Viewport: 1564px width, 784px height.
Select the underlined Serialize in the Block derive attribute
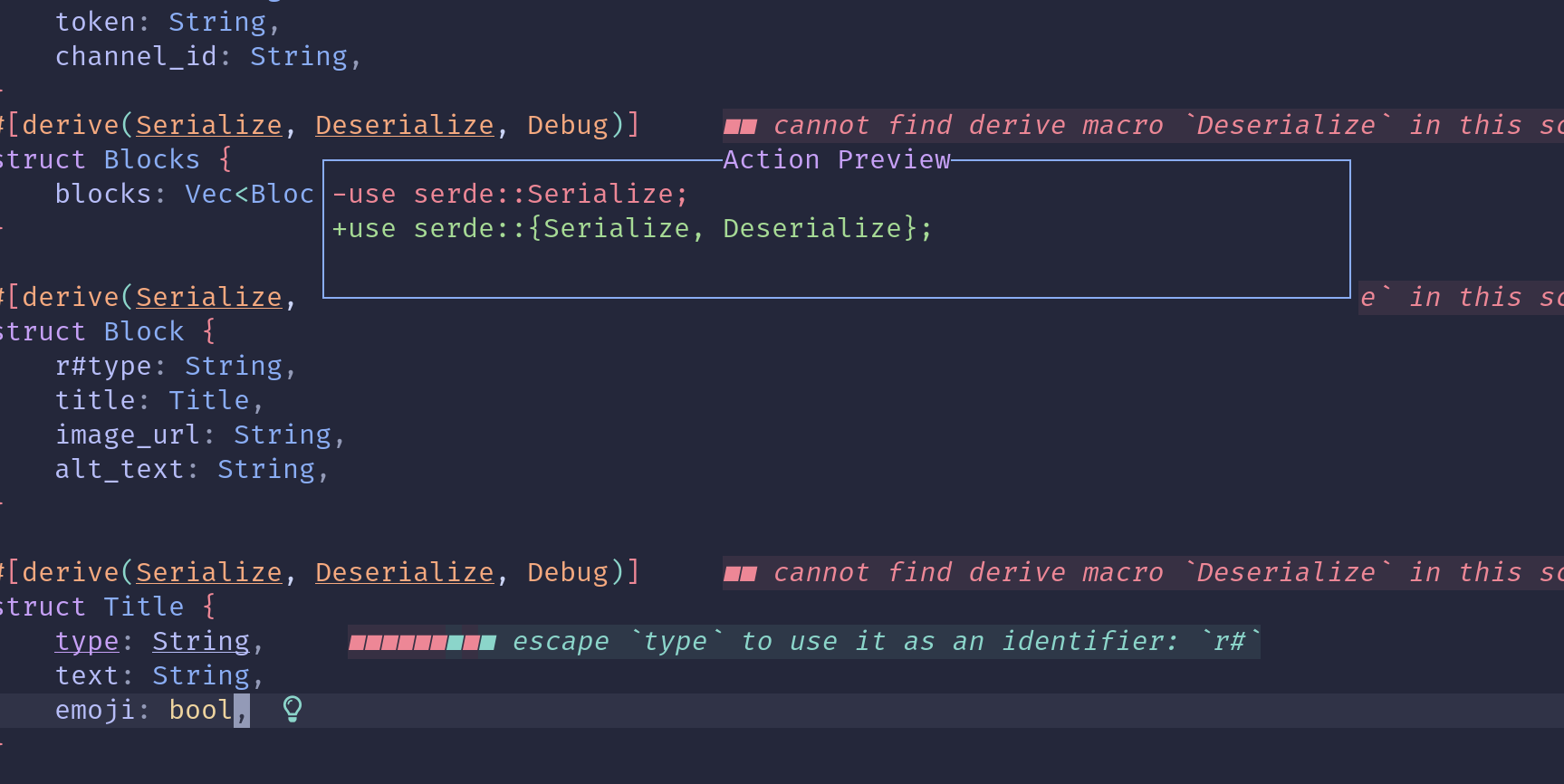click(208, 296)
